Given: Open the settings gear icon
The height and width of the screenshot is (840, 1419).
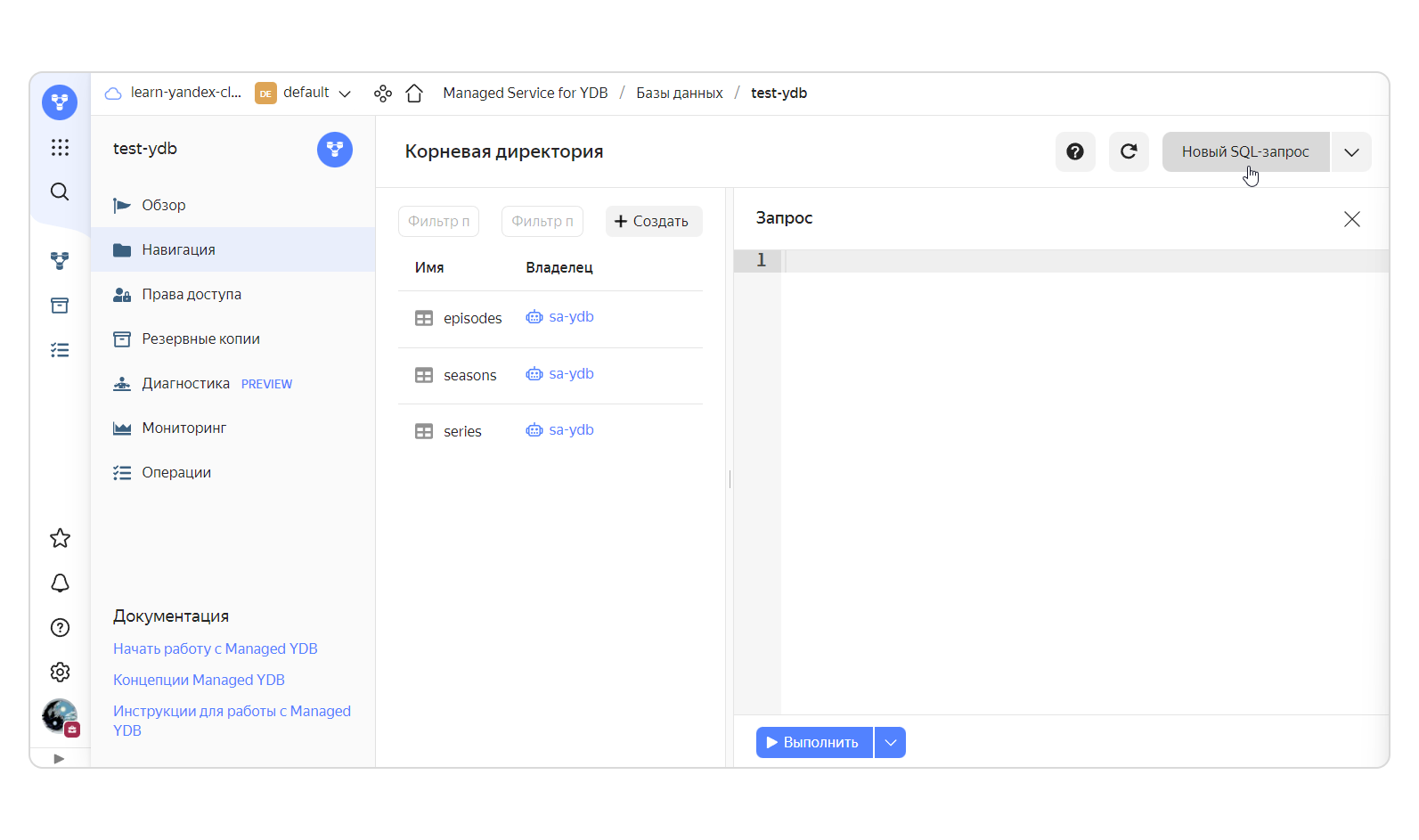Looking at the screenshot, I should [x=60, y=672].
